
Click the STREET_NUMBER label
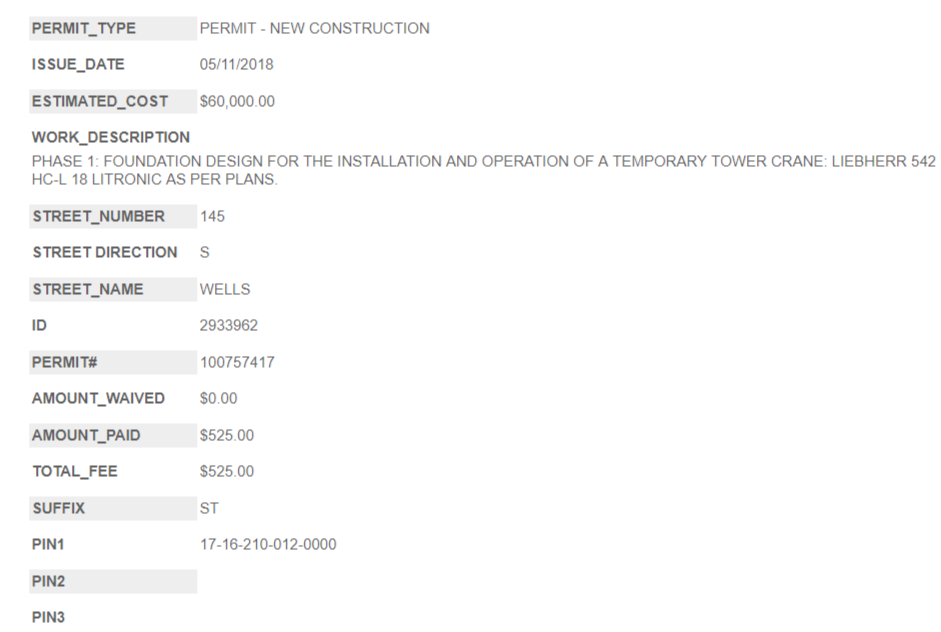[x=99, y=216]
